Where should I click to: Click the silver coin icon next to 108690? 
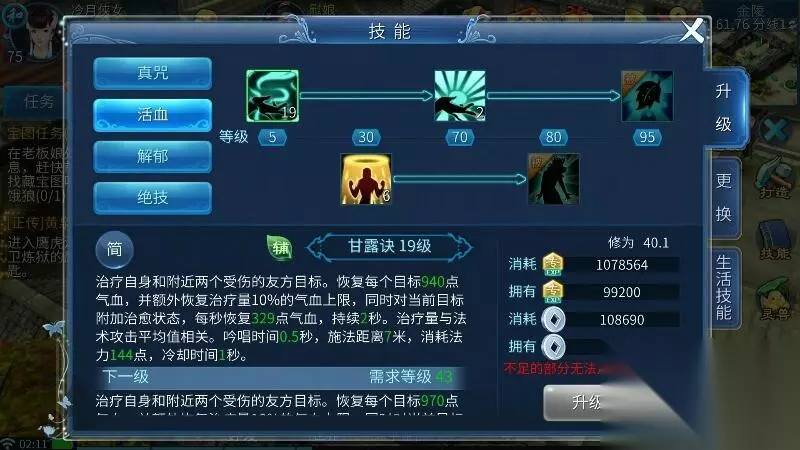tap(553, 320)
